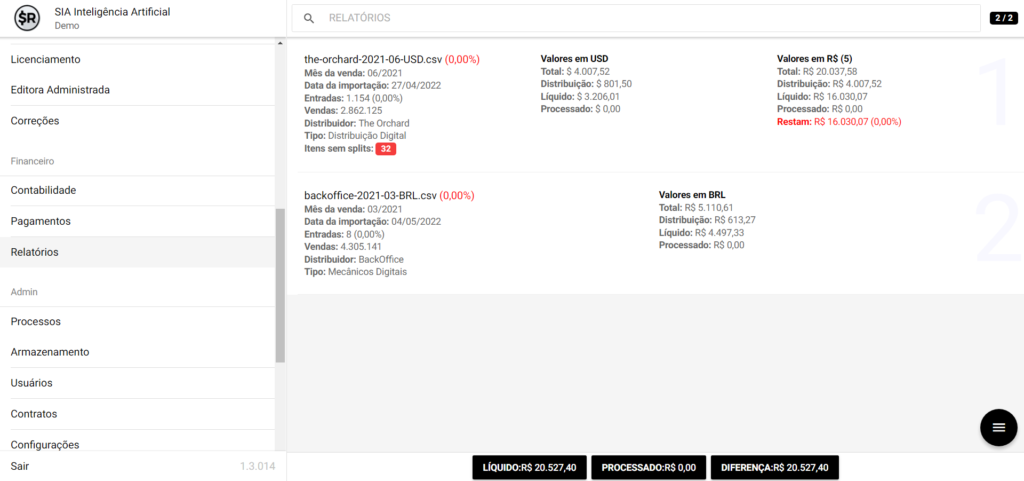The image size is (1024, 481).
Task: Open the Usuários admin page
Action: click(31, 383)
